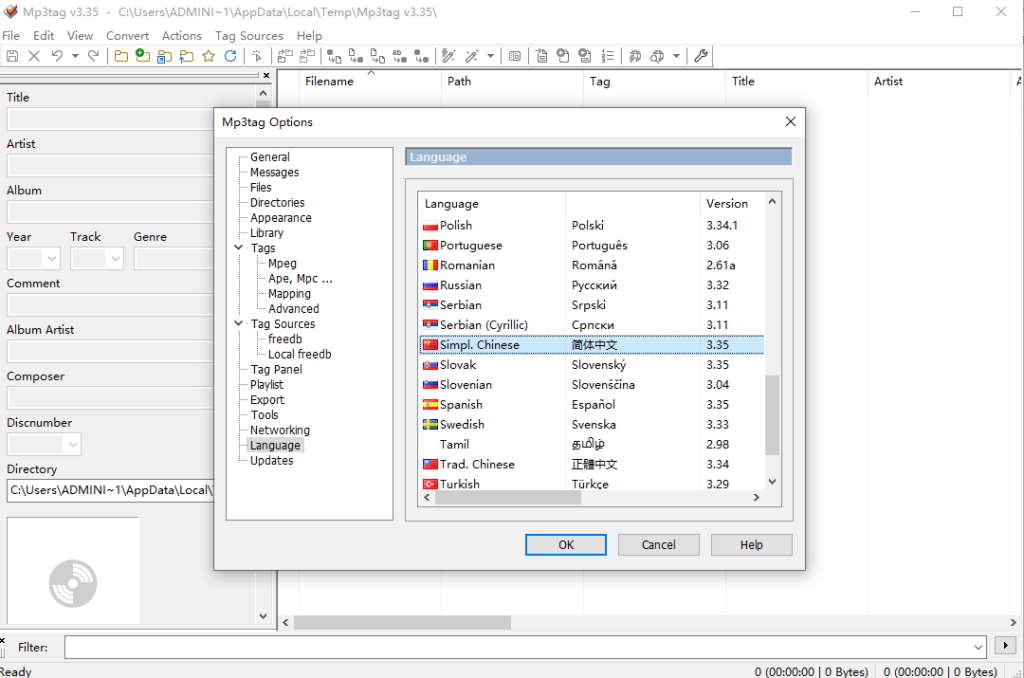
Task: Select Appearance in options tree
Action: coord(281,218)
